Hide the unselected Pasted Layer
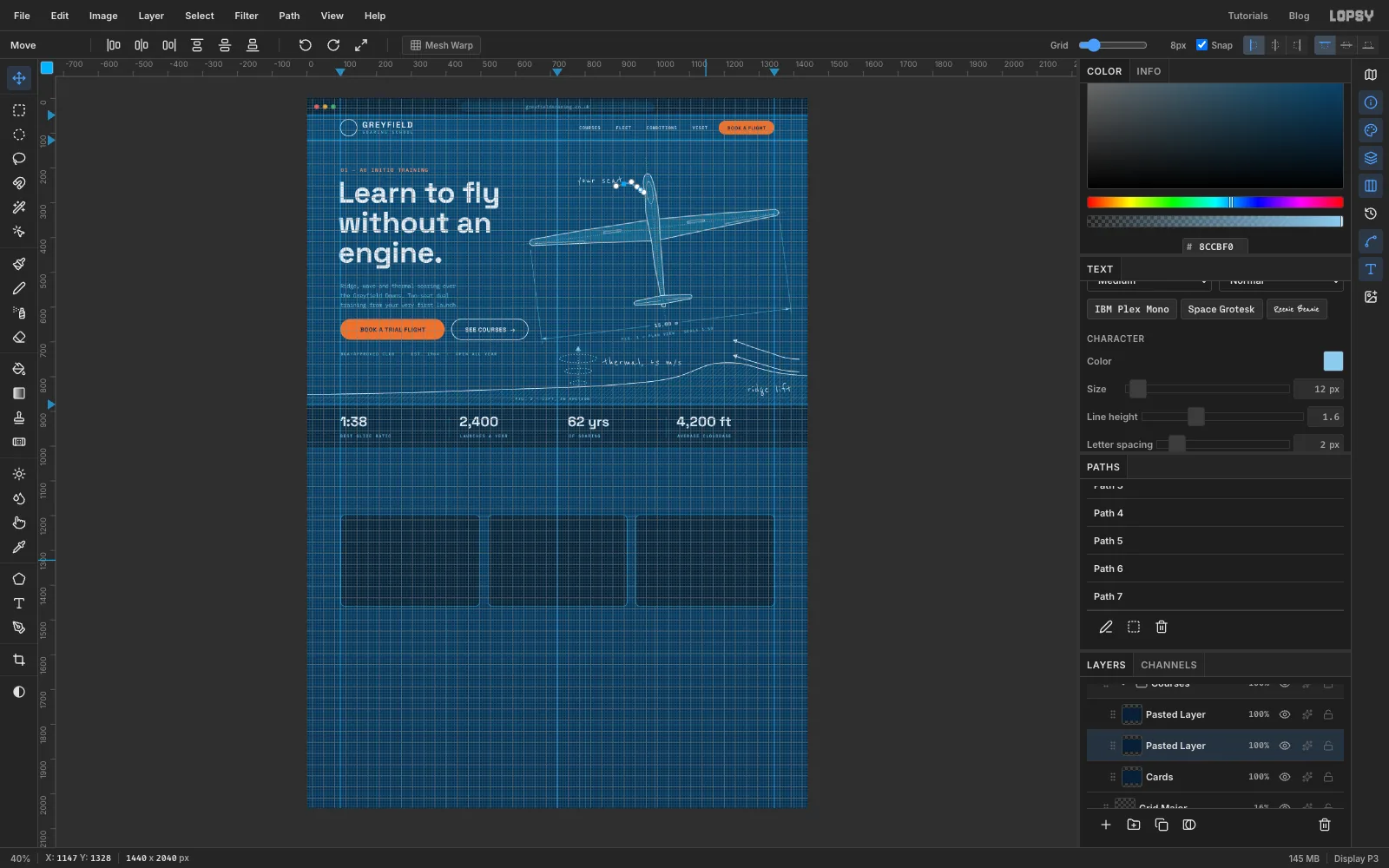Image resolution: width=1389 pixels, height=868 pixels. pyautogui.click(x=1285, y=714)
